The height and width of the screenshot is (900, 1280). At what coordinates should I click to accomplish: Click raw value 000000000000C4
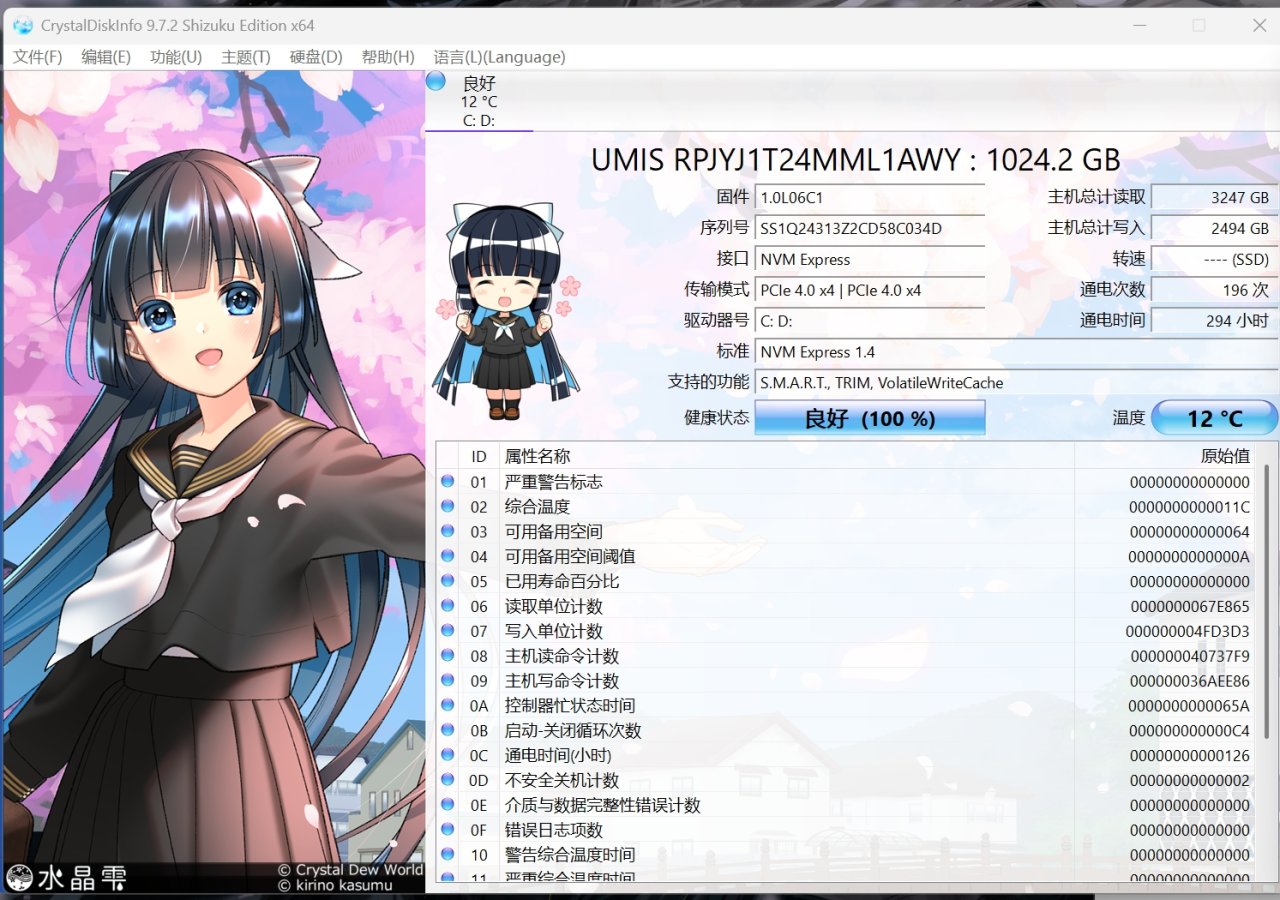(1189, 730)
